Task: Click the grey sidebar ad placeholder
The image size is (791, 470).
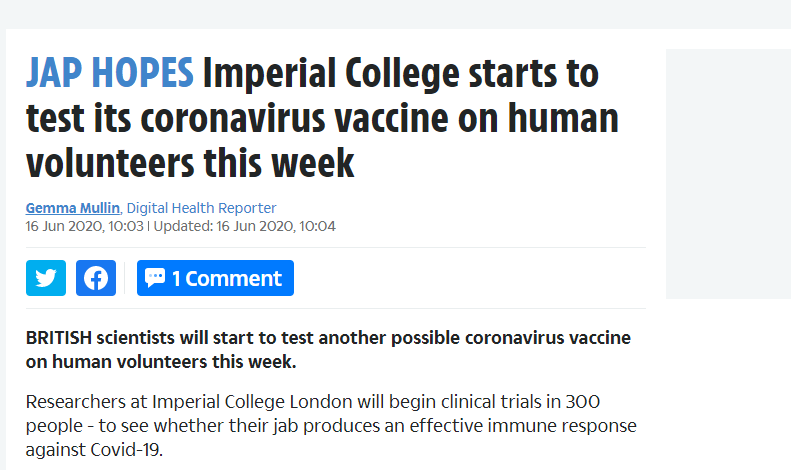Action: click(728, 174)
